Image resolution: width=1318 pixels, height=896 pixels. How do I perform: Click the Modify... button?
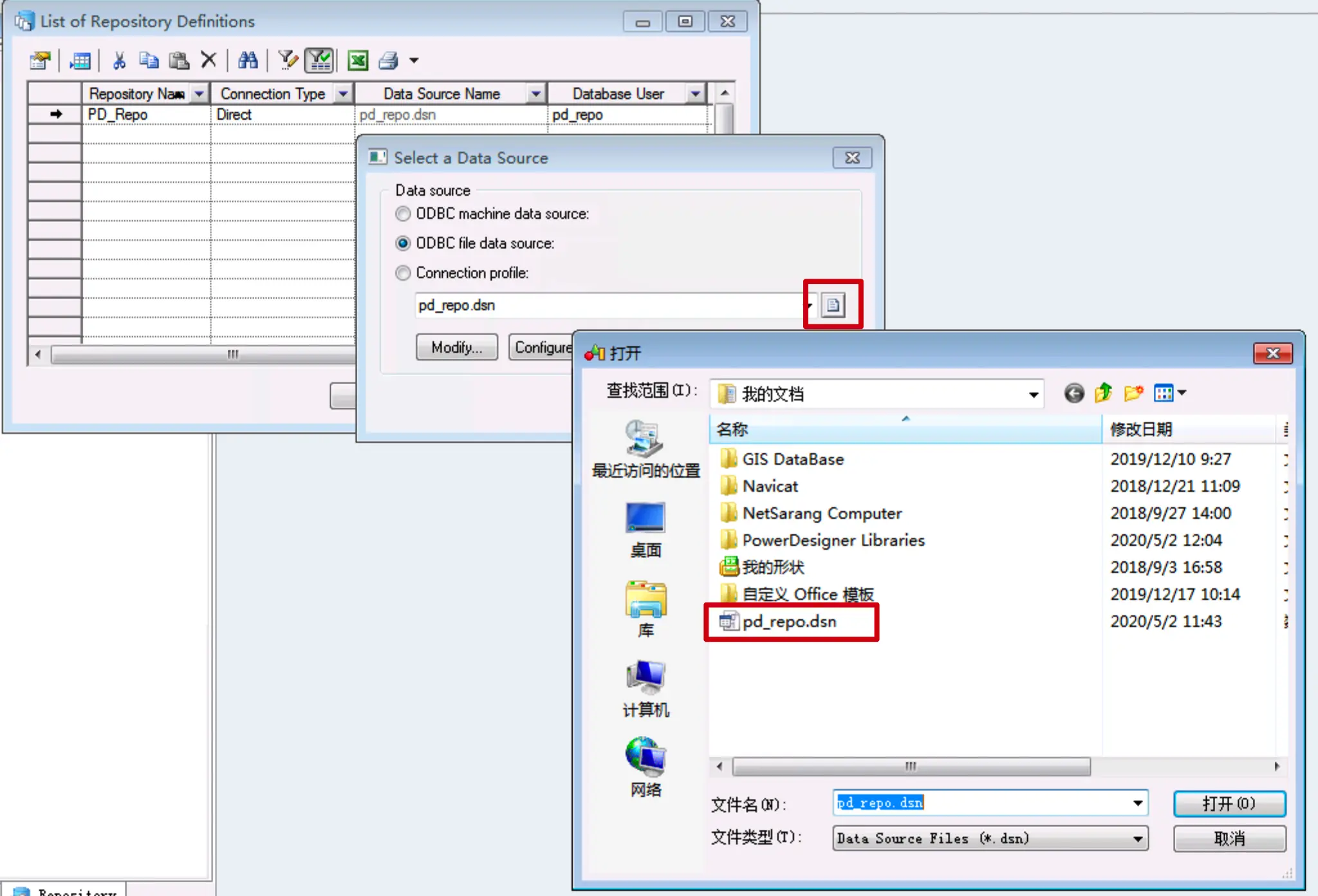[456, 348]
